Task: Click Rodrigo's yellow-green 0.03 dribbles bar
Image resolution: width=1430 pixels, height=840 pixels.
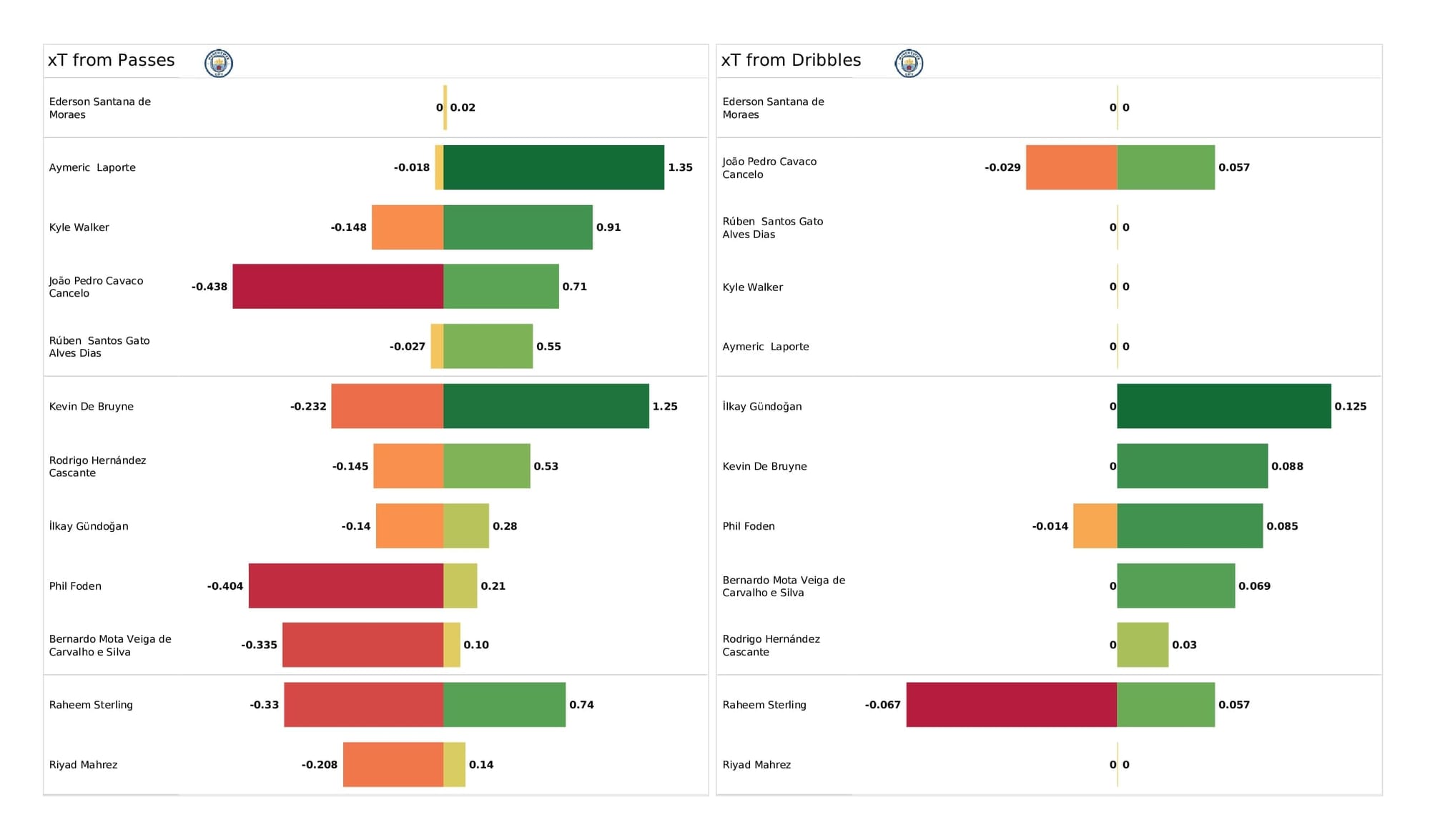Action: click(1143, 645)
